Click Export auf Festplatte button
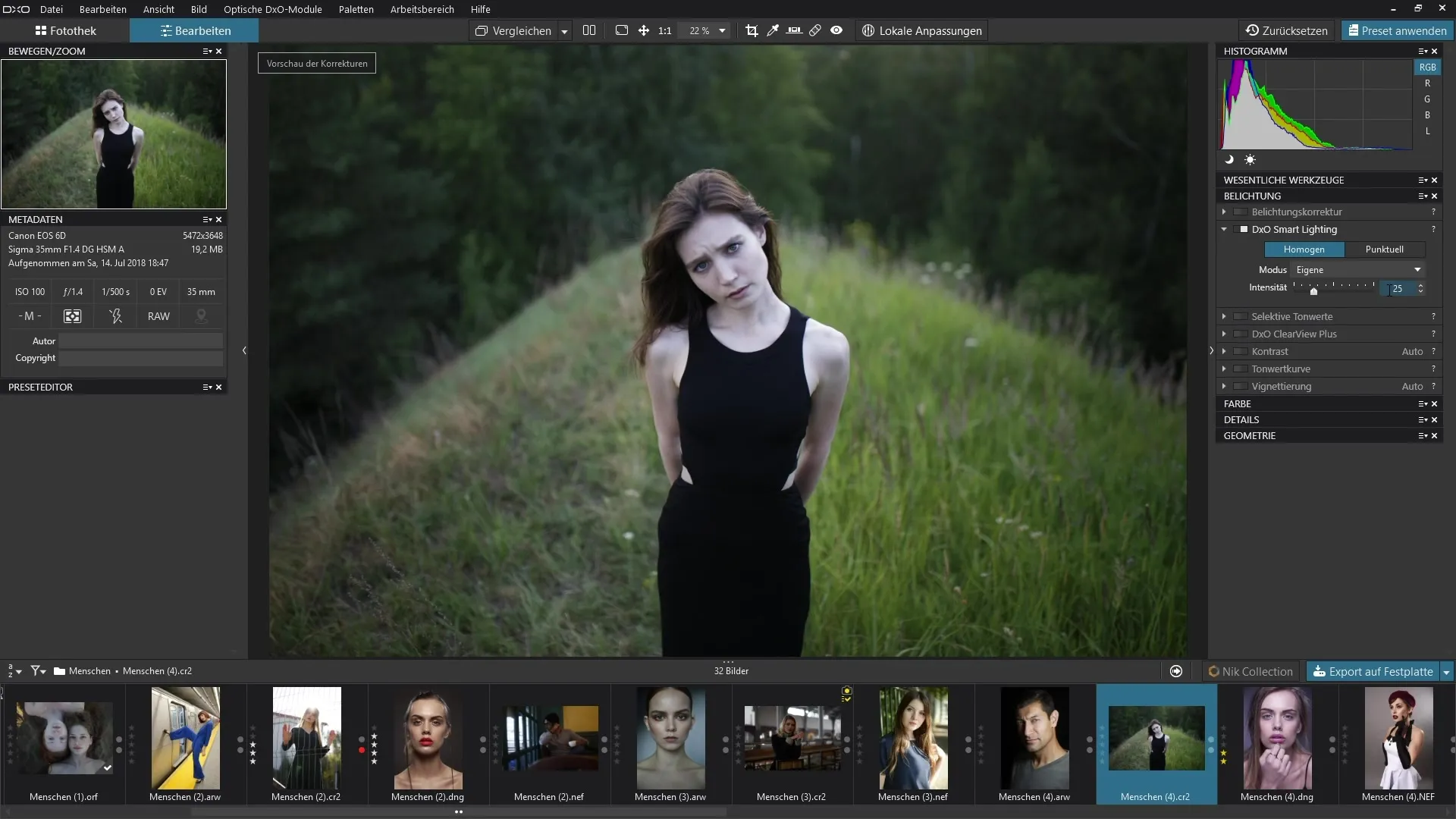Viewport: 1456px width, 819px height. click(x=1373, y=672)
